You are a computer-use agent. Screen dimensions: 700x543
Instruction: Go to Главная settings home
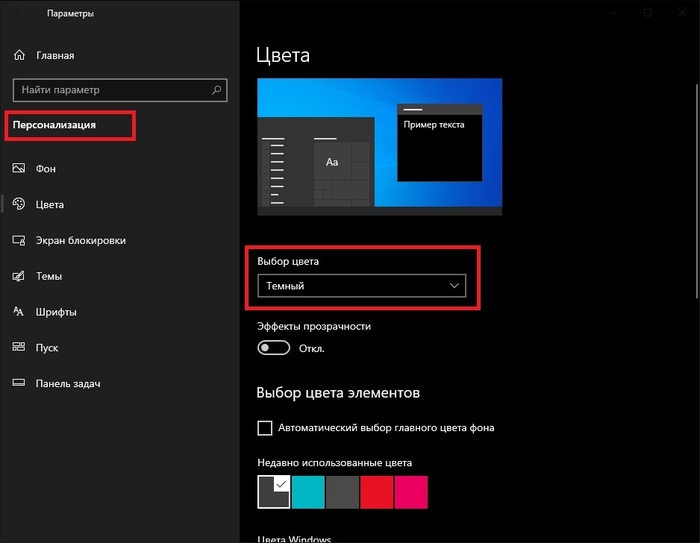(x=55, y=55)
